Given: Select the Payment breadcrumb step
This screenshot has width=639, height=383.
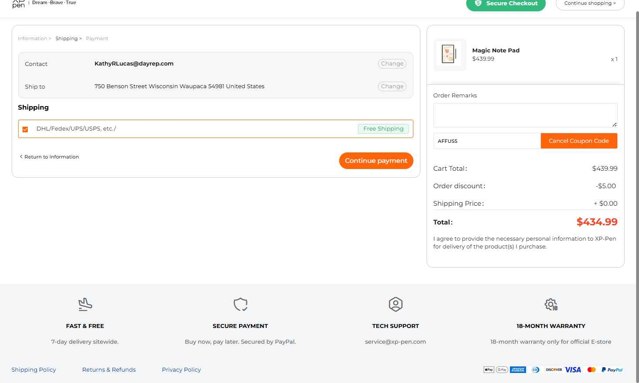Looking at the screenshot, I should (97, 38).
